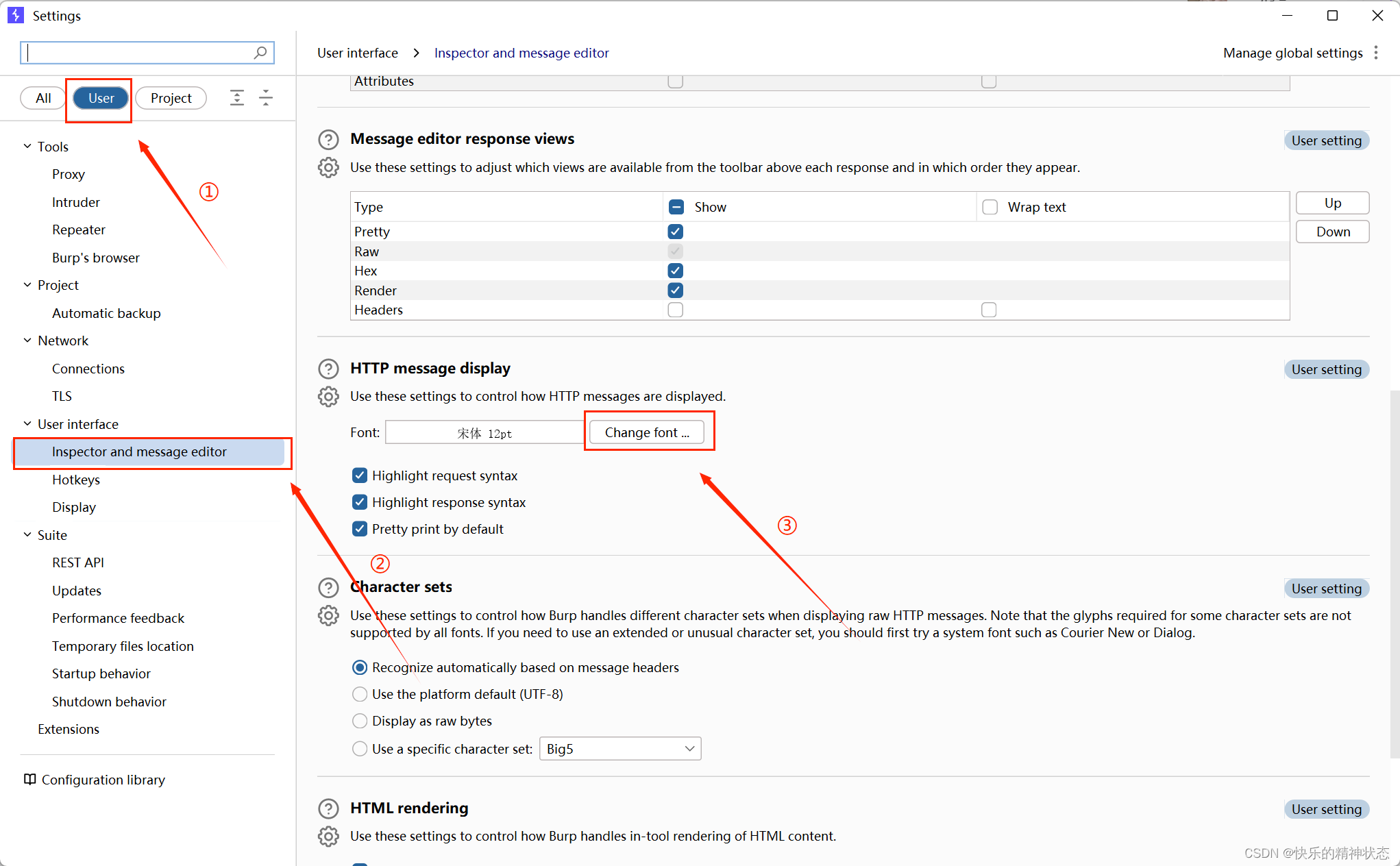1400x866 pixels.
Task: Click the expand all sections icon
Action: [x=237, y=98]
